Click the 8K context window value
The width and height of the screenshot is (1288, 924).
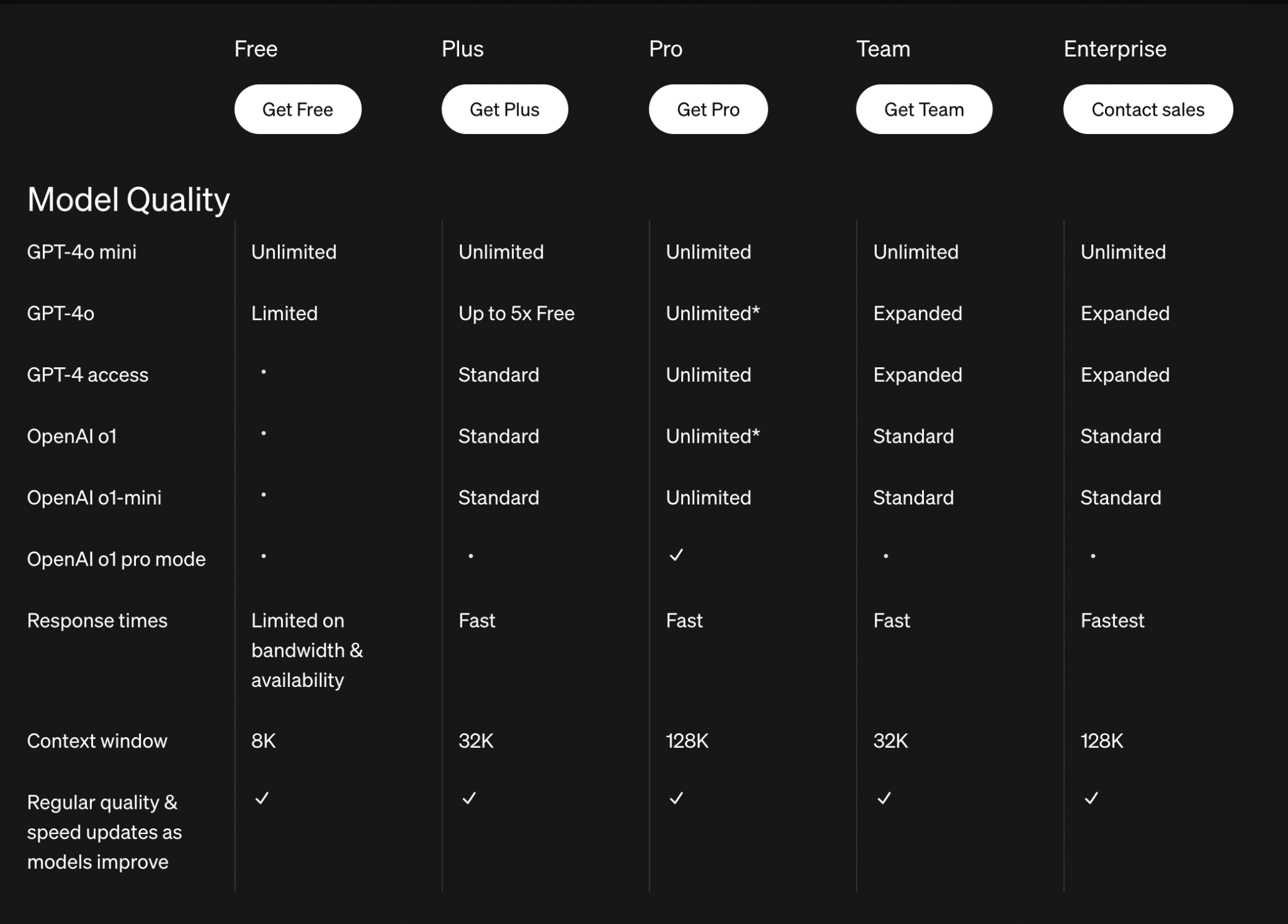264,741
